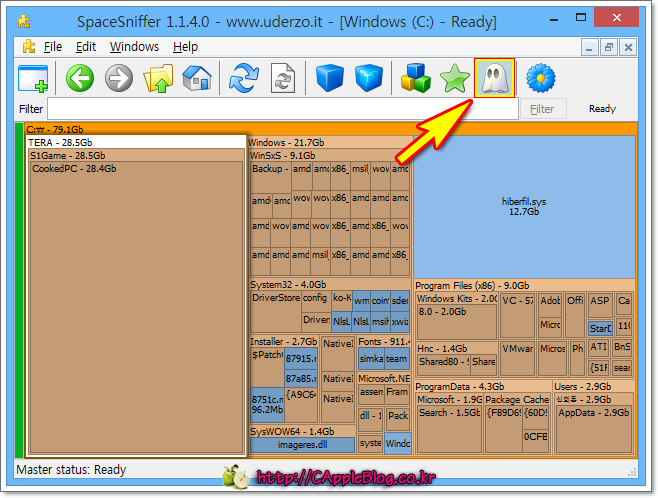Select the CookedPC - 28.4Gb block
The height and width of the screenshot is (498, 658).
click(136, 307)
